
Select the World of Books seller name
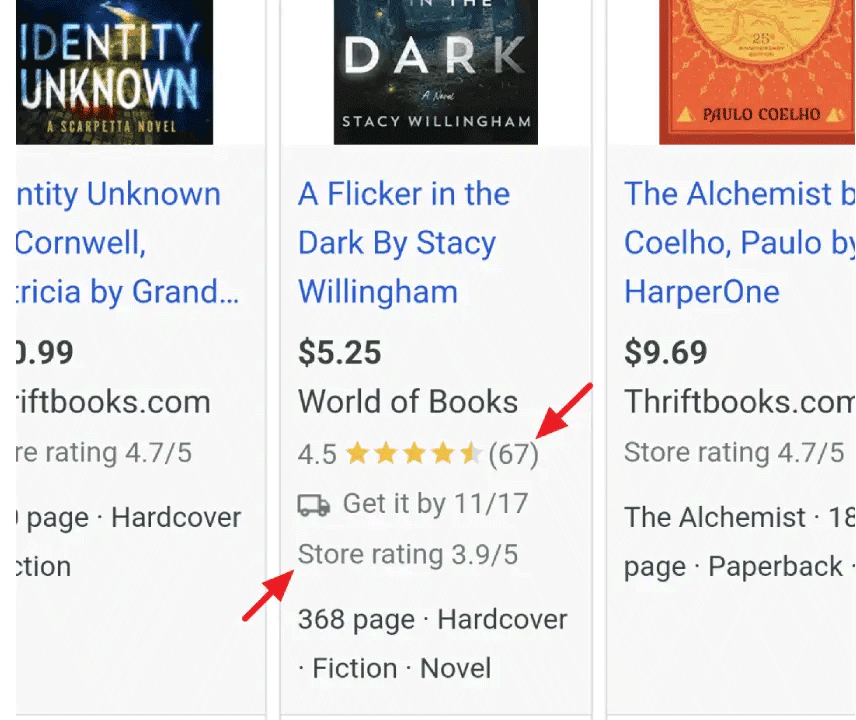[408, 402]
